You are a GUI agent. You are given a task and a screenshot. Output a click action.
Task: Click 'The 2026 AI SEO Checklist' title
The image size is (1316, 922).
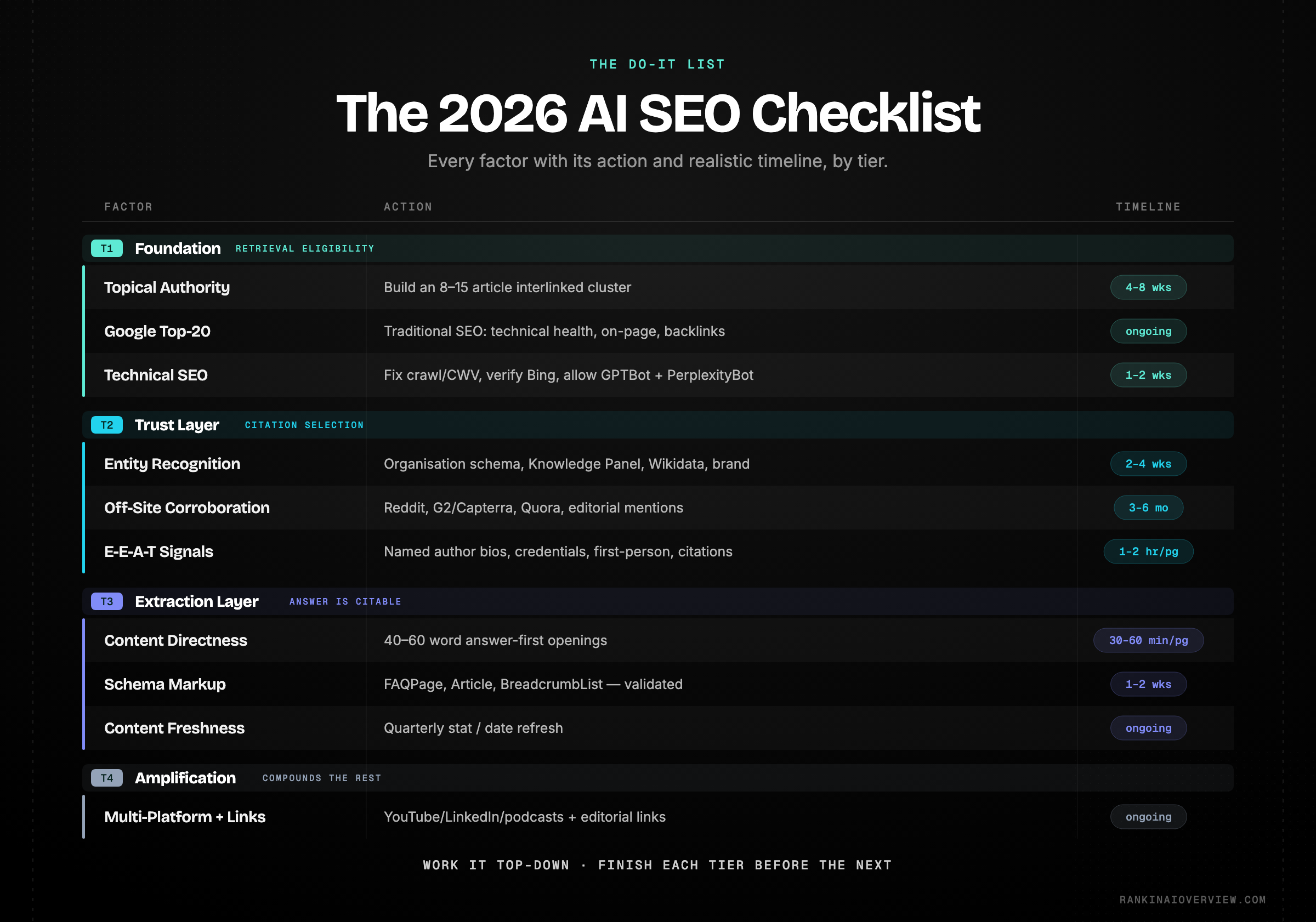tap(658, 113)
